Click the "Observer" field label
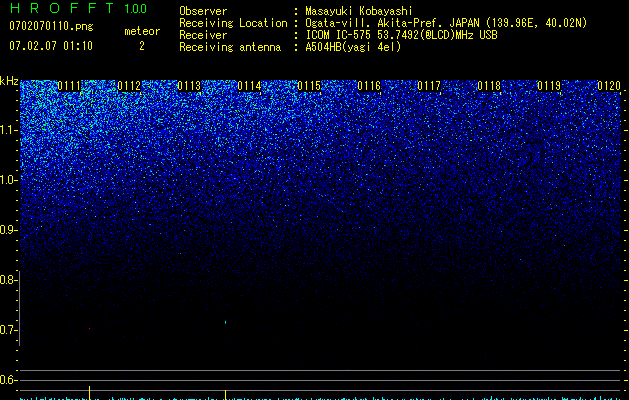The height and width of the screenshot is (400, 629). coord(203,11)
